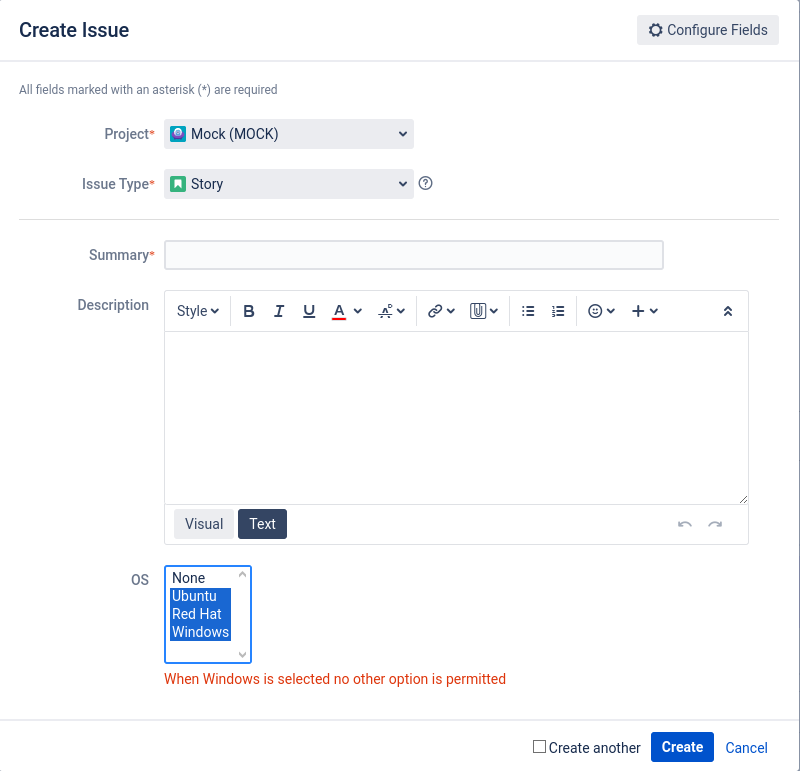Open the Style dropdown
This screenshot has height=771, width=800.
197,311
